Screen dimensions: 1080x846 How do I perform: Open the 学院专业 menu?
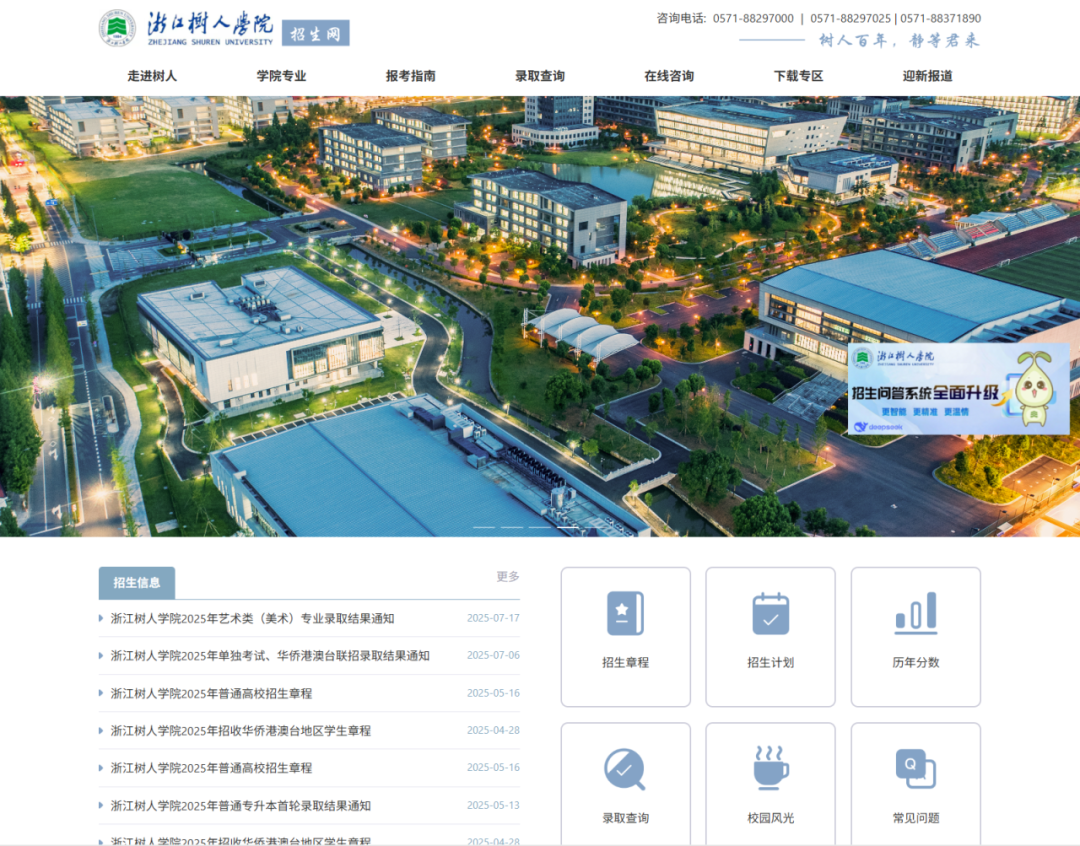(282, 76)
